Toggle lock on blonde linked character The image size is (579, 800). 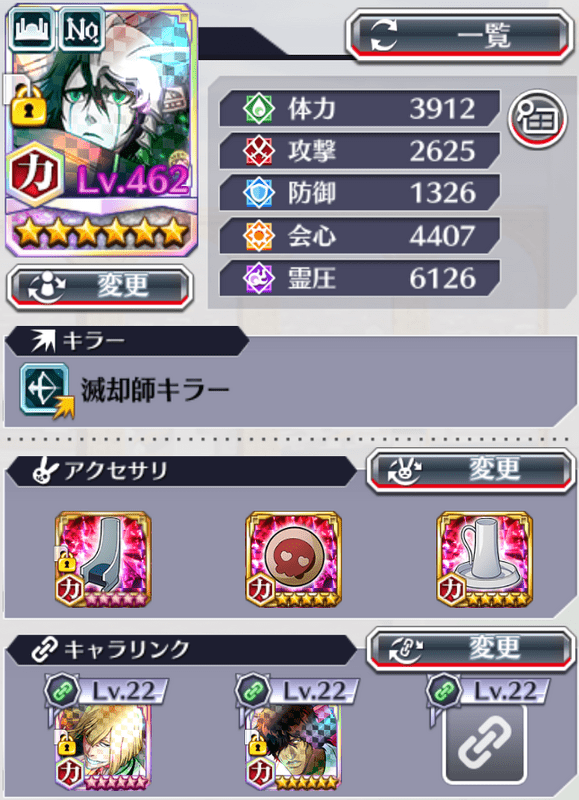coord(67,745)
